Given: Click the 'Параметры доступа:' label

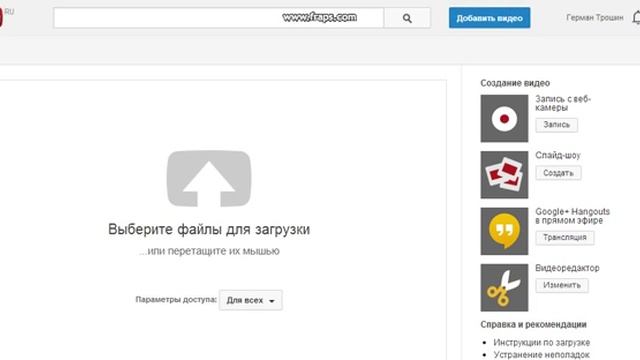Looking at the screenshot, I should 176,300.
